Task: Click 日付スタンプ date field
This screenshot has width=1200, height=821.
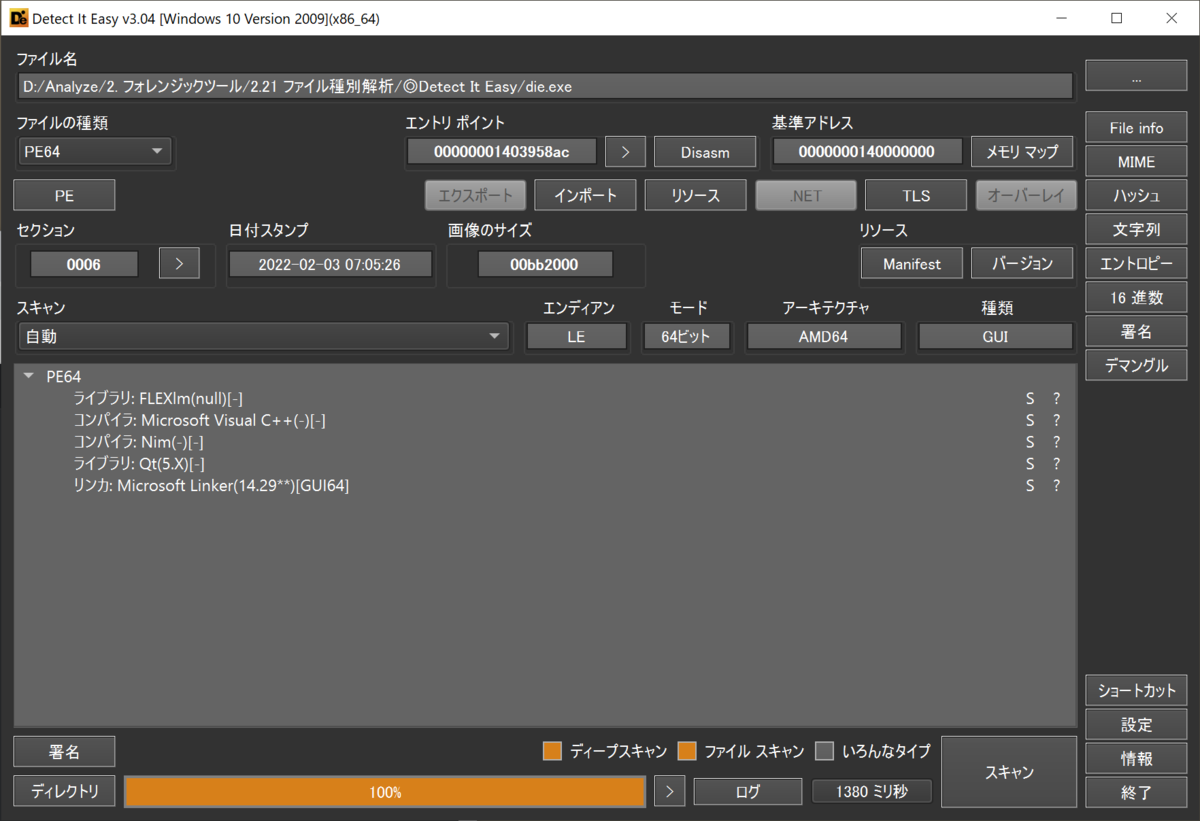Action: [x=330, y=264]
